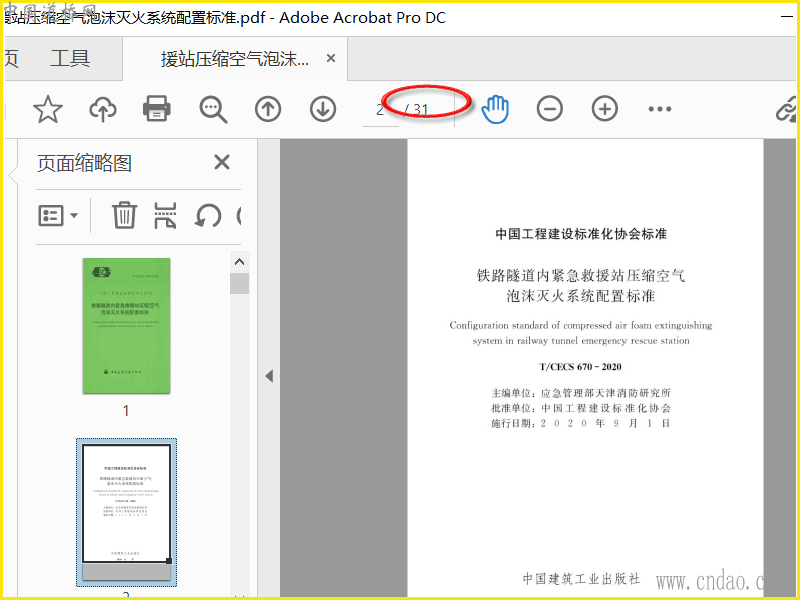Rotate the selected page counterclockwise
This screenshot has height=600, width=800.
pyautogui.click(x=208, y=215)
